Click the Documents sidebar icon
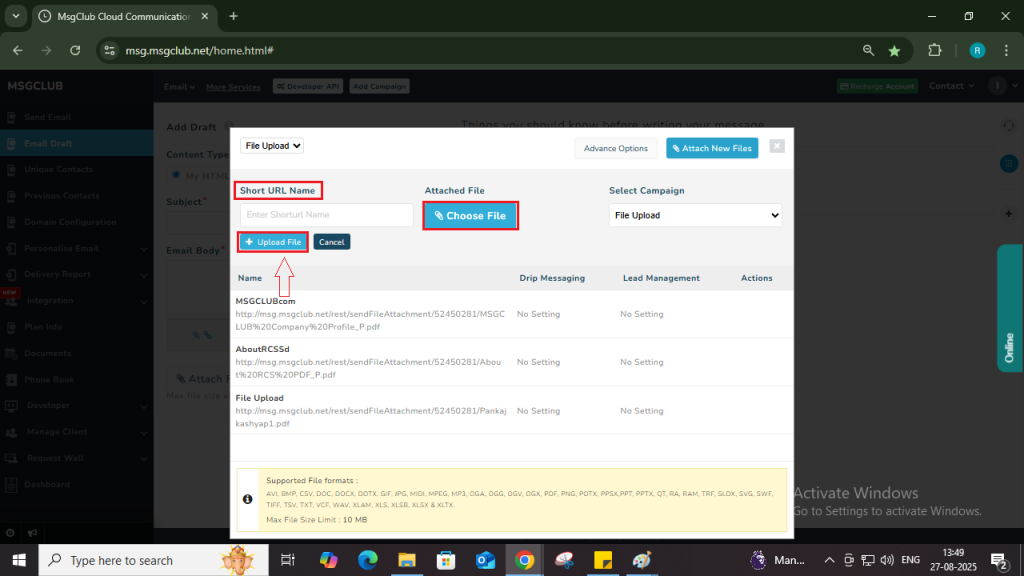This screenshot has width=1024, height=576. point(11,353)
